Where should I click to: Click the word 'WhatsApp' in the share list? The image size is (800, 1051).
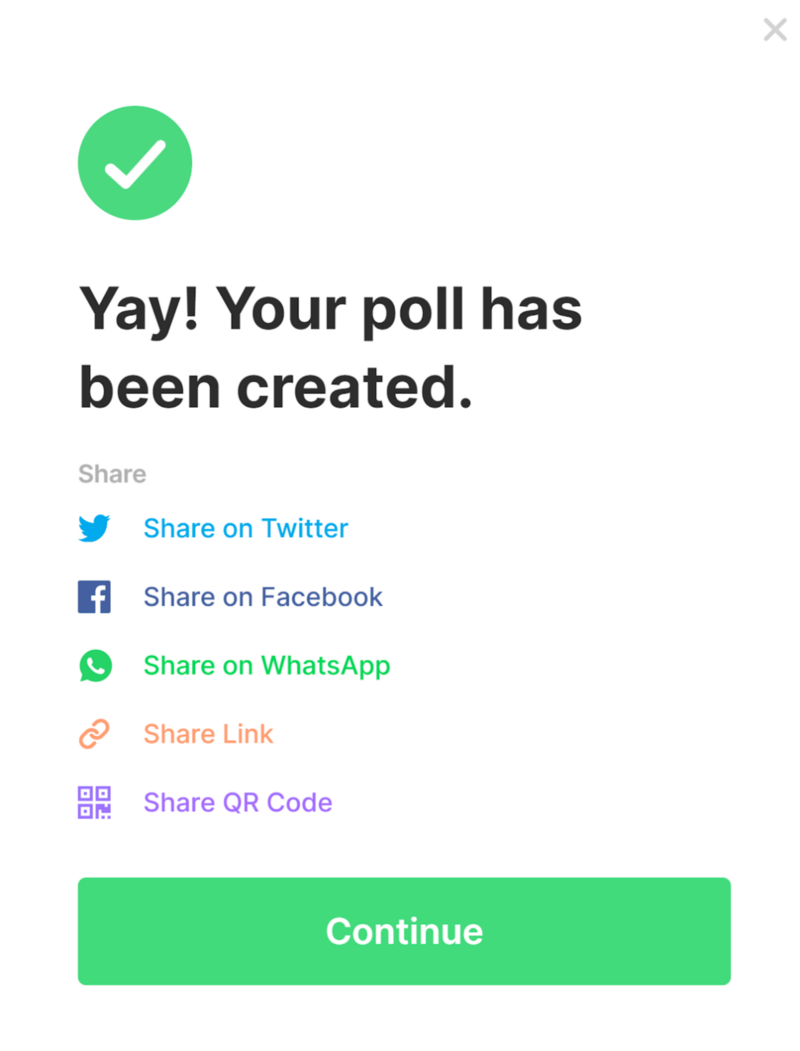pyautogui.click(x=326, y=666)
